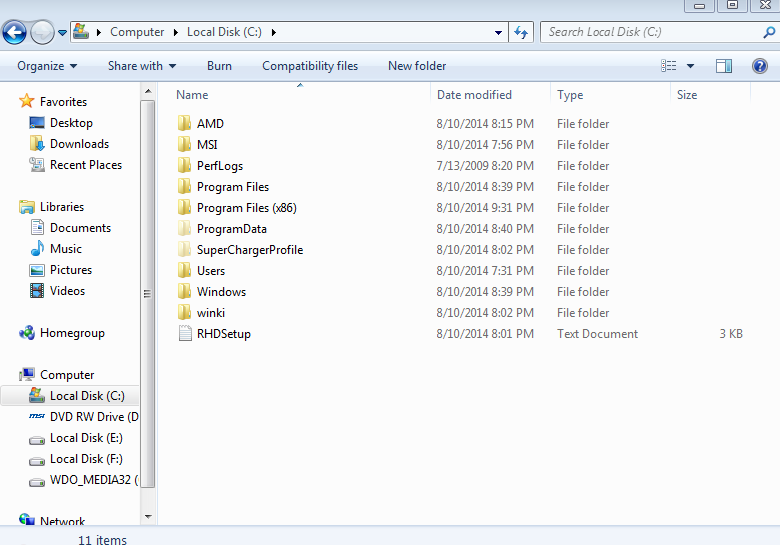Select Program Files (x86) folder icon

(x=185, y=207)
